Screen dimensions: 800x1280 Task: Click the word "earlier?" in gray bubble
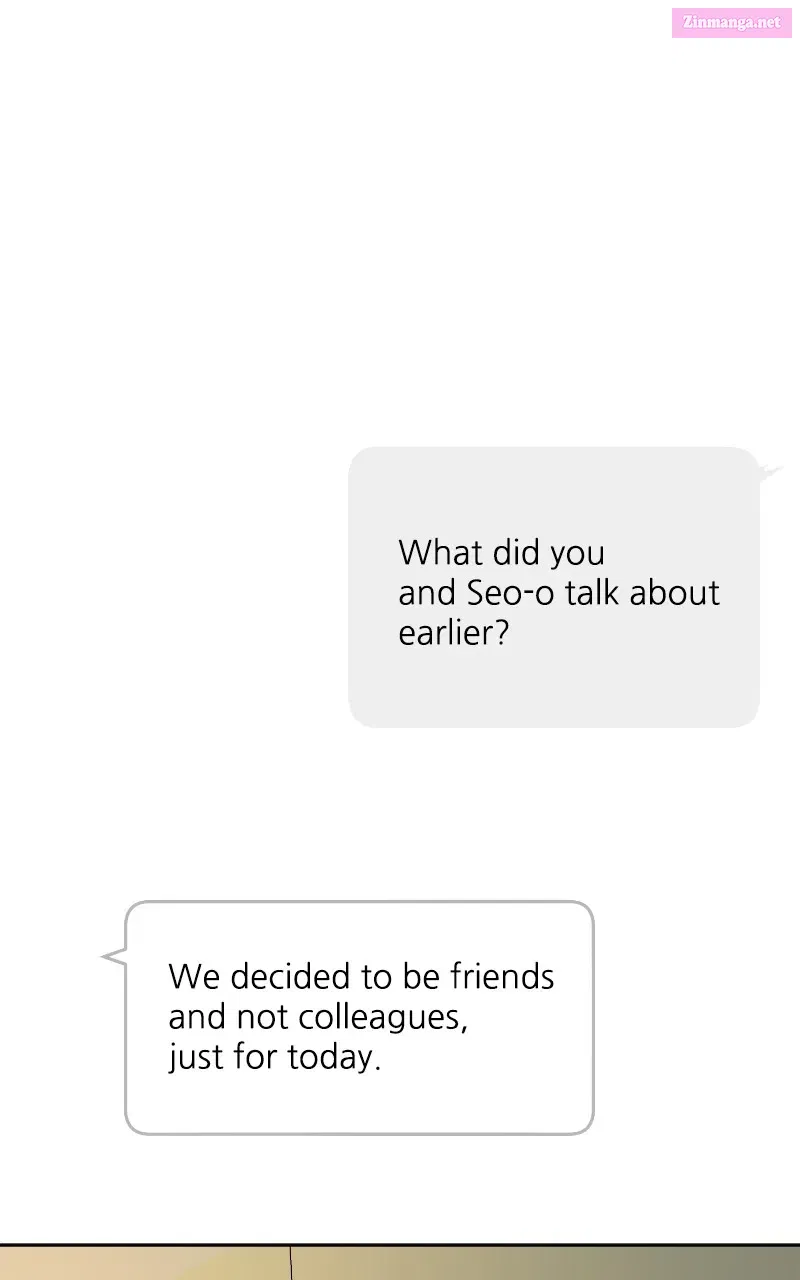coord(454,633)
